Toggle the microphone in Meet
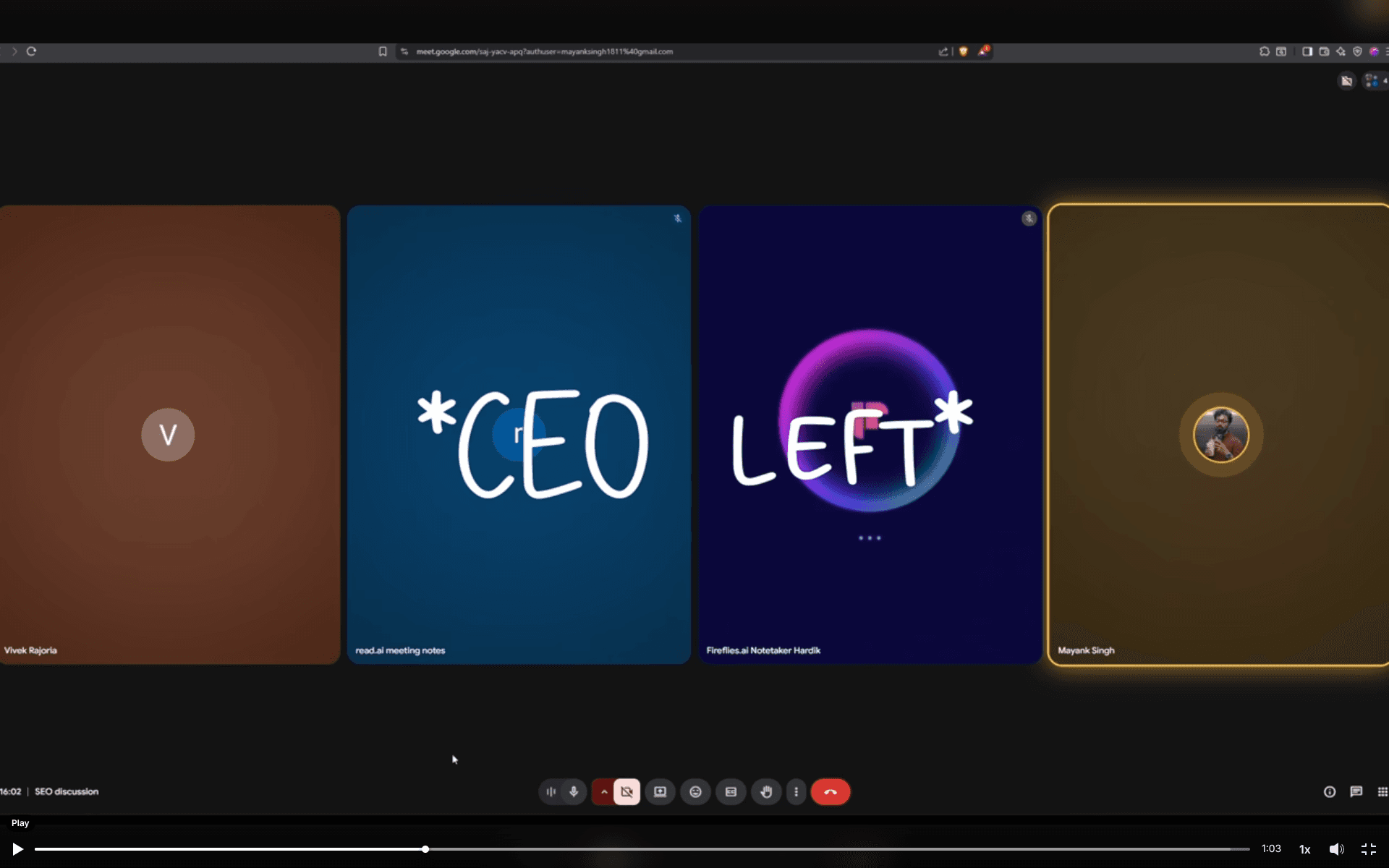 click(x=574, y=792)
